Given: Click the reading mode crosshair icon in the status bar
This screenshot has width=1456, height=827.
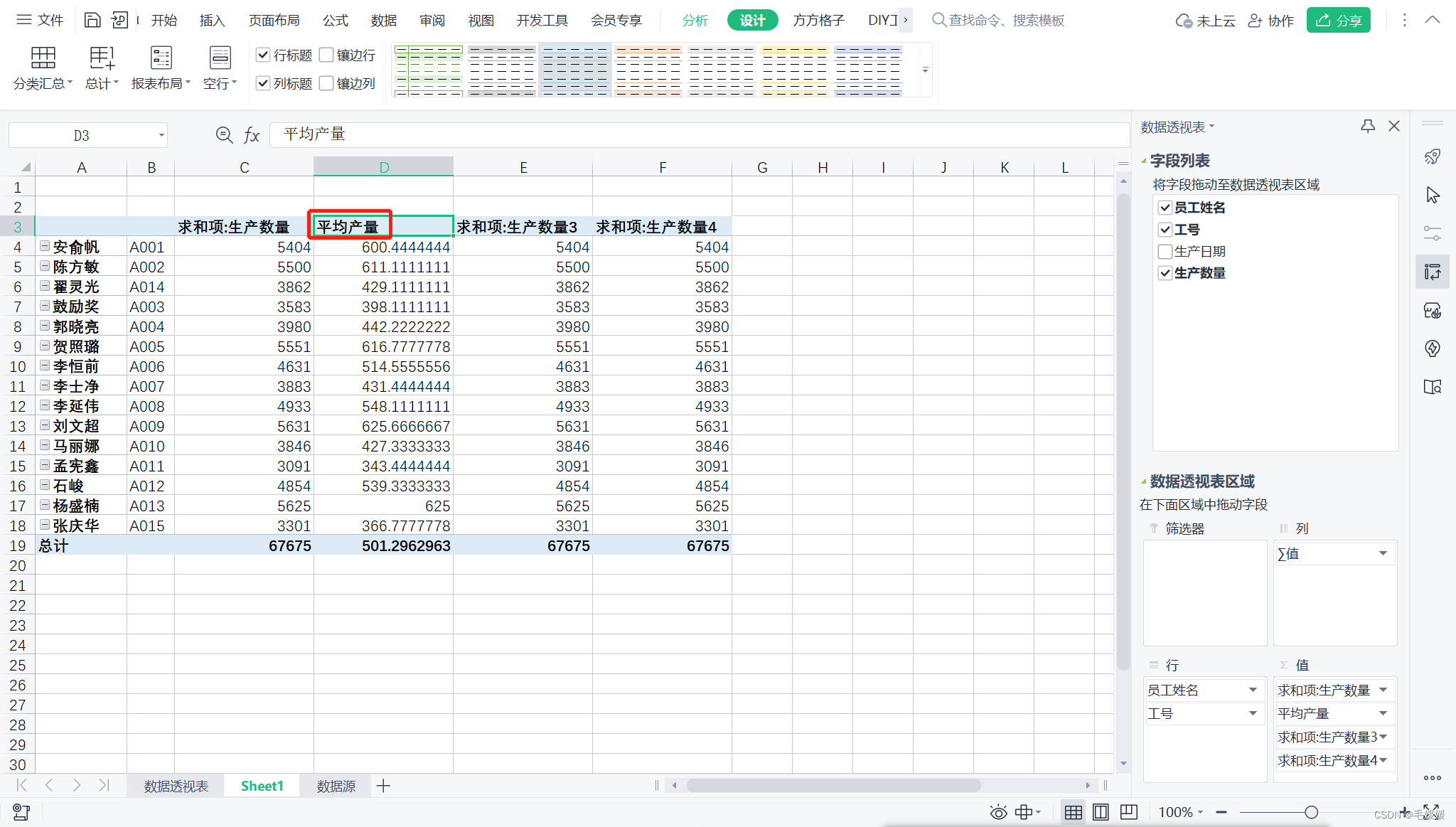Looking at the screenshot, I should pyautogui.click(x=1024, y=812).
